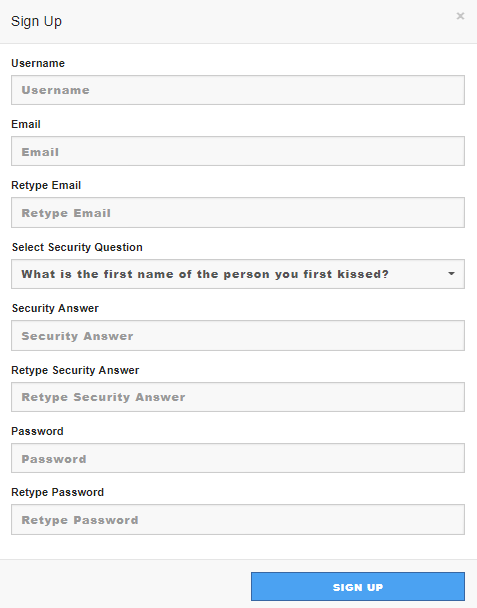The image size is (477, 608).
Task: Select the Password input field
Action: pyautogui.click(x=238, y=458)
